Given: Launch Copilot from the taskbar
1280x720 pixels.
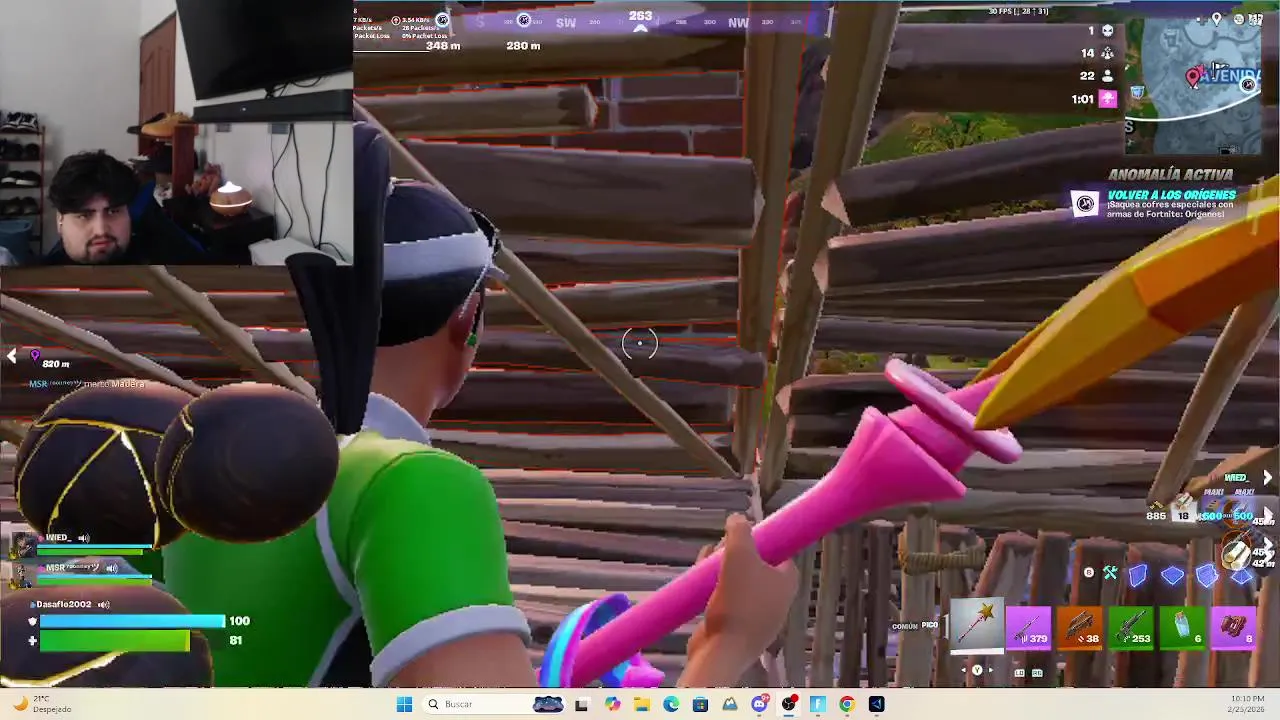Looking at the screenshot, I should click(x=612, y=704).
